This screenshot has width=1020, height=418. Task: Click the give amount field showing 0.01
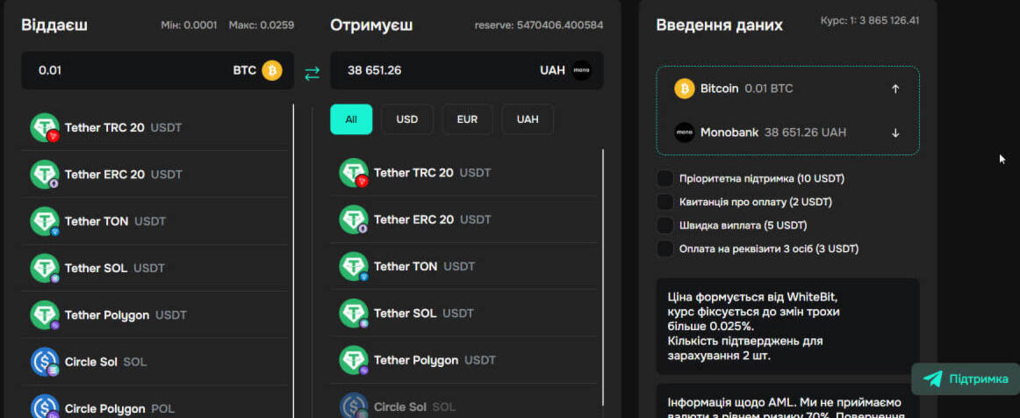coord(120,71)
